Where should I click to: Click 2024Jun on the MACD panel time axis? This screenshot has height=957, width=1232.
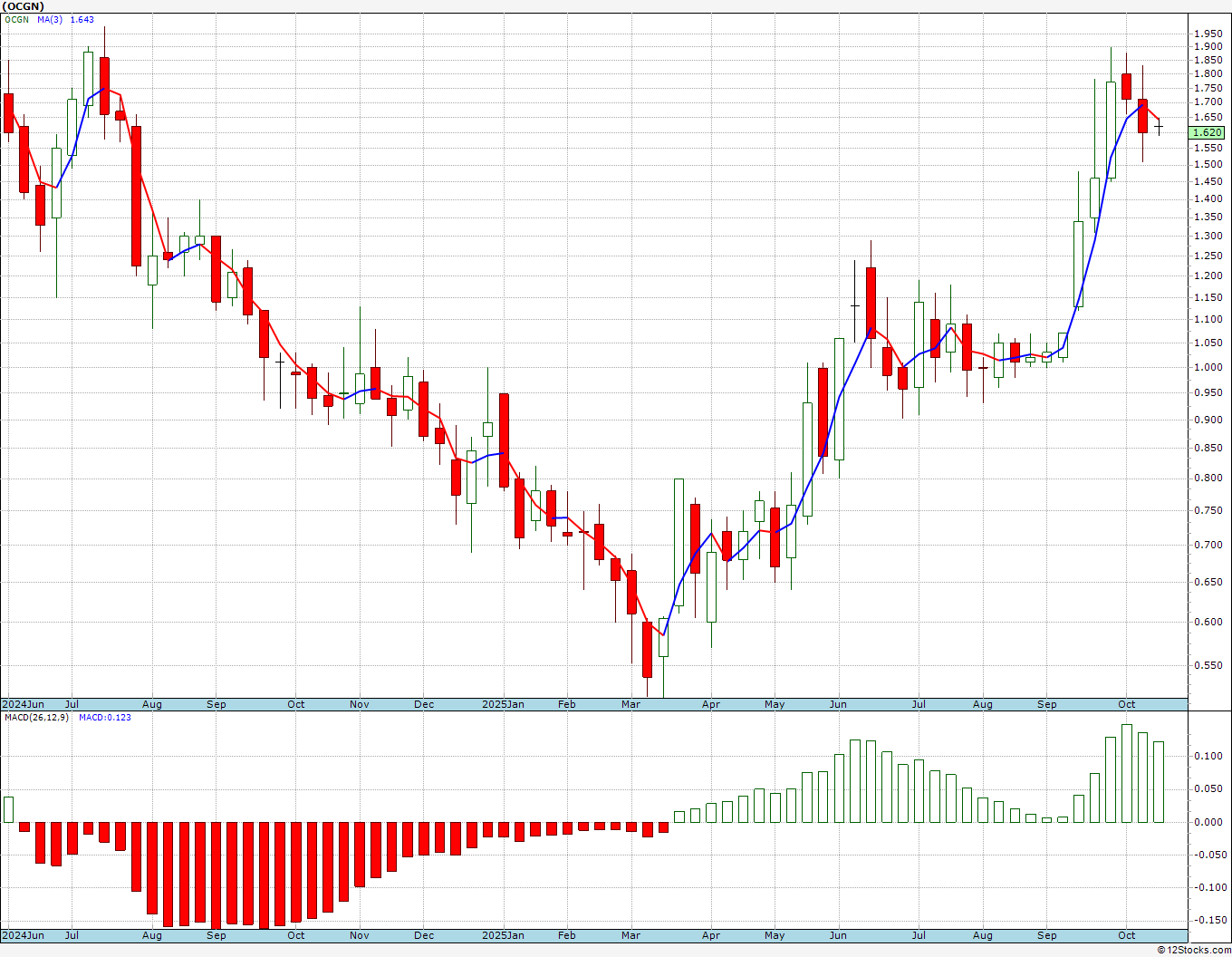point(23,935)
